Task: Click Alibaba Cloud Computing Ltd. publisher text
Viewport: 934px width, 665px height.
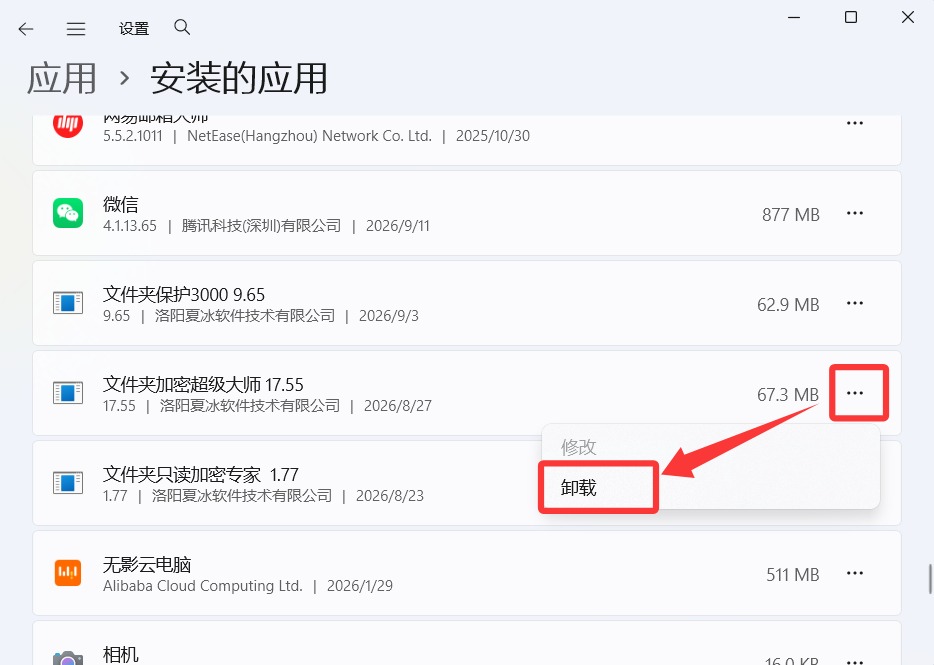Action: click(x=203, y=586)
